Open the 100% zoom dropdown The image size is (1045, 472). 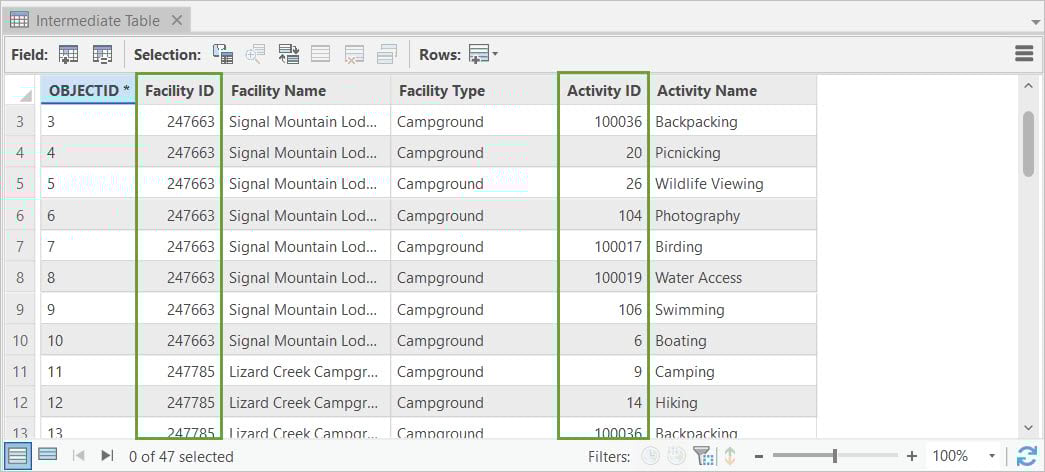[x=992, y=456]
